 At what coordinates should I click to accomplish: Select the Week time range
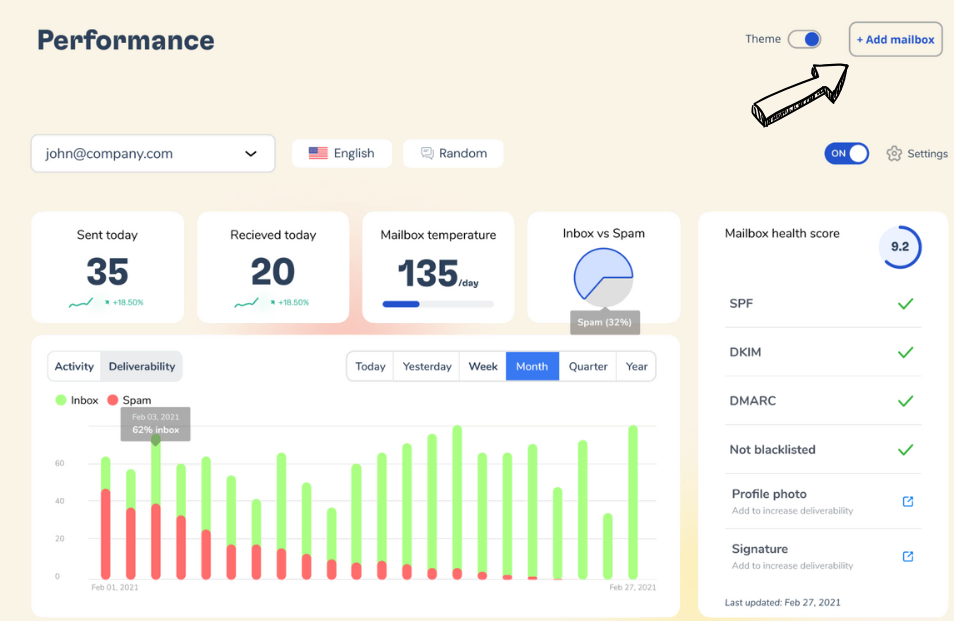coord(483,366)
